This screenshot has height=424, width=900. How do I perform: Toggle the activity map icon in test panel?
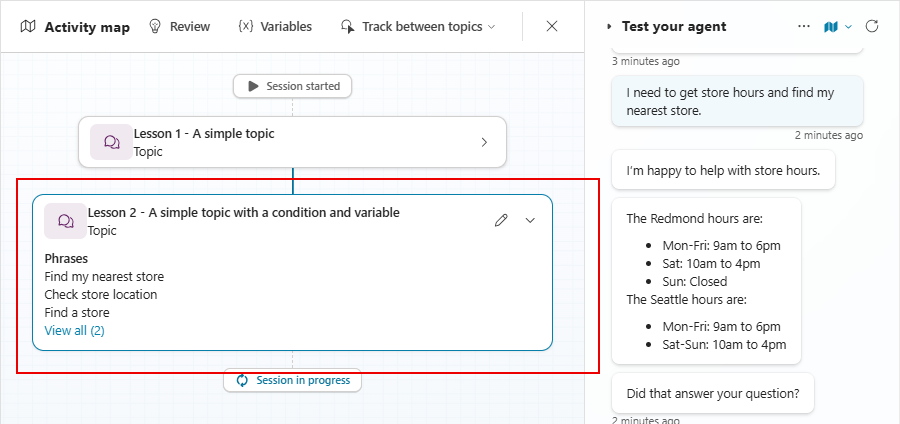click(831, 27)
